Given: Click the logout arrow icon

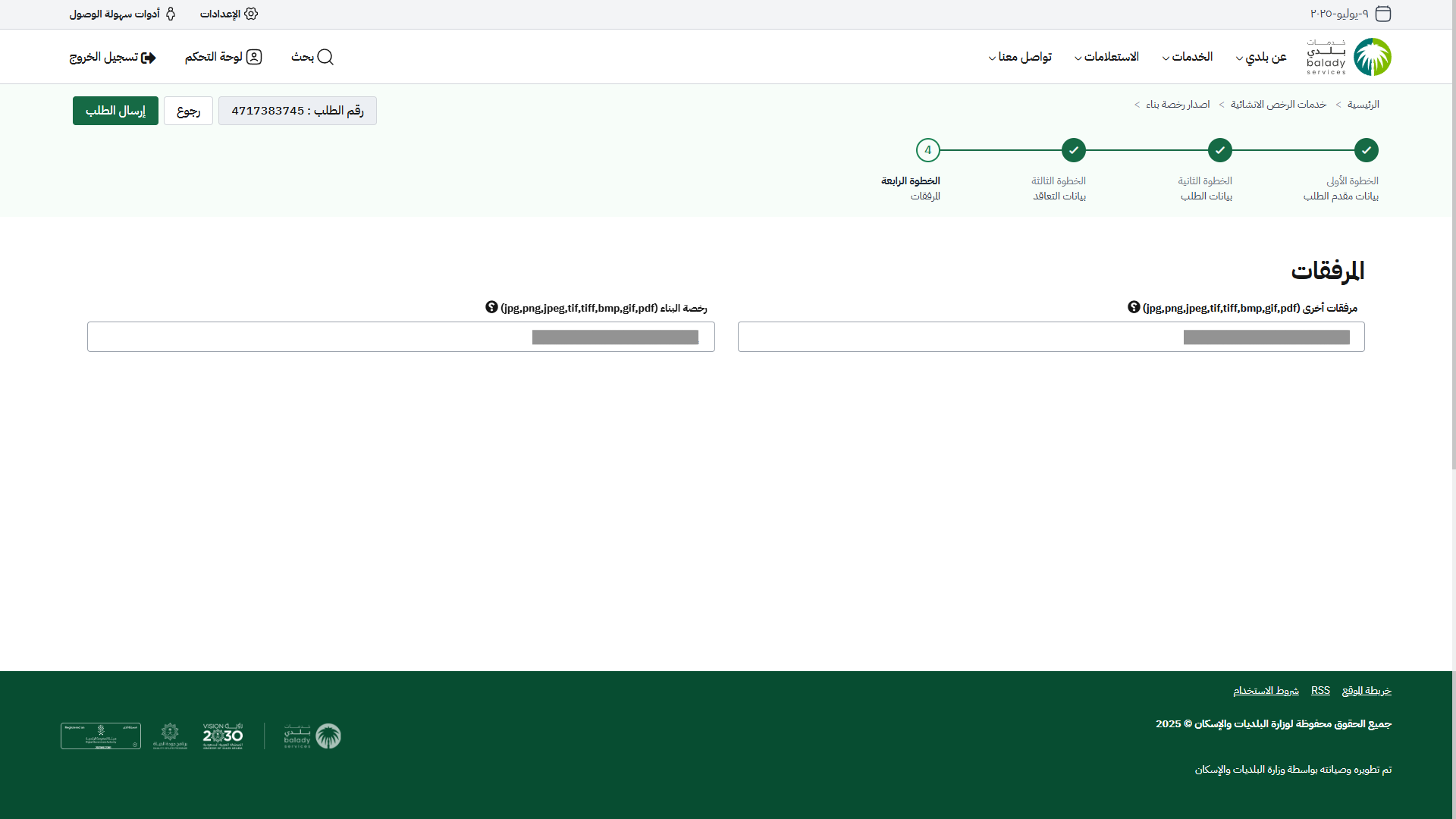Looking at the screenshot, I should tap(149, 58).
